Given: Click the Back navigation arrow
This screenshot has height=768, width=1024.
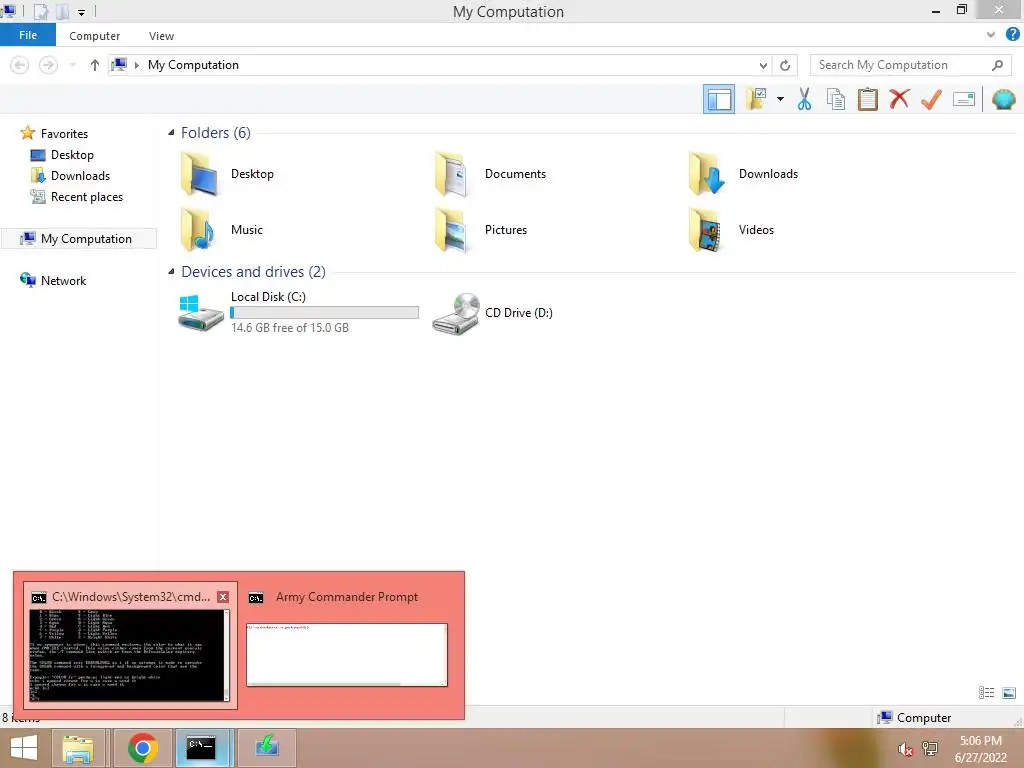Looking at the screenshot, I should [x=20, y=65].
